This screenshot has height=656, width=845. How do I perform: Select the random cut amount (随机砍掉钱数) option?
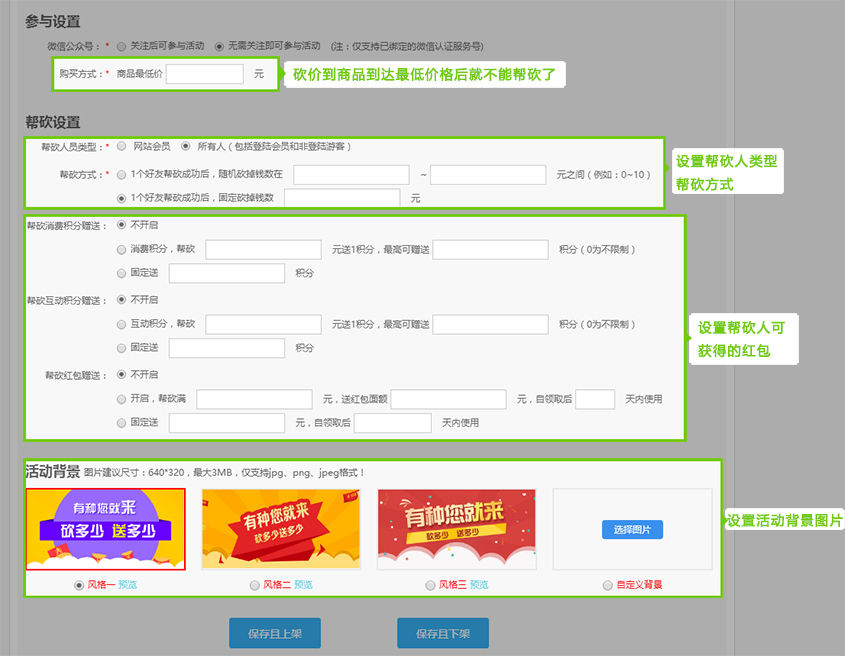coord(122,174)
